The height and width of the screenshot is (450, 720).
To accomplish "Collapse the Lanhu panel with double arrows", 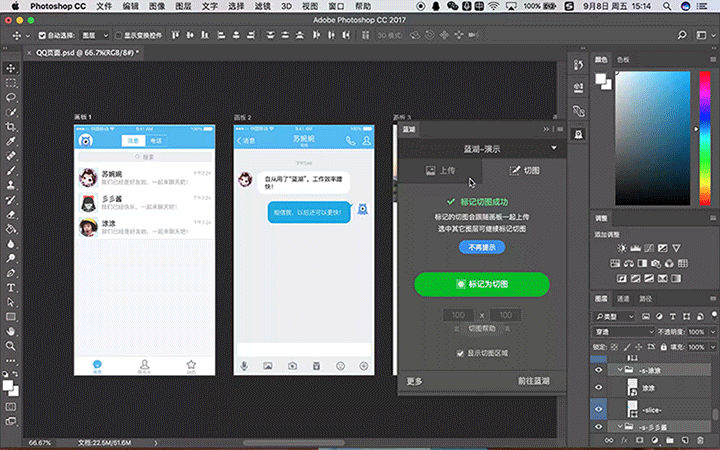I will coord(546,129).
